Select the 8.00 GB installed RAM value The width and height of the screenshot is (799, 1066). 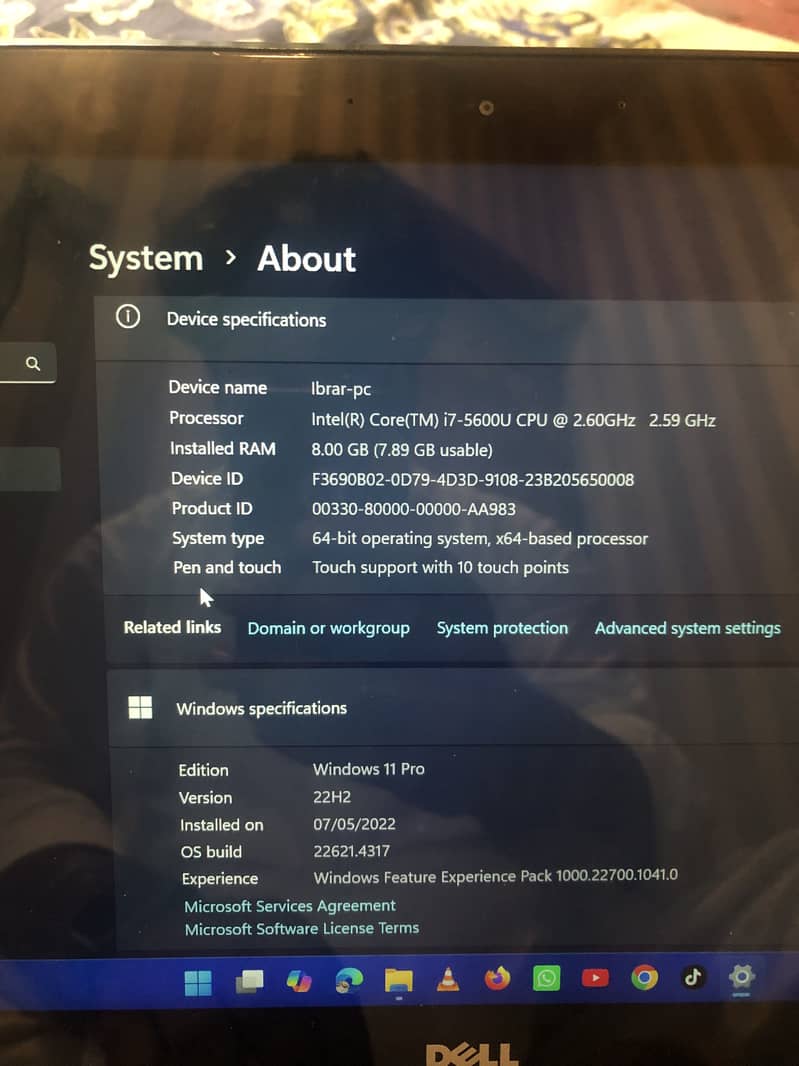click(402, 450)
